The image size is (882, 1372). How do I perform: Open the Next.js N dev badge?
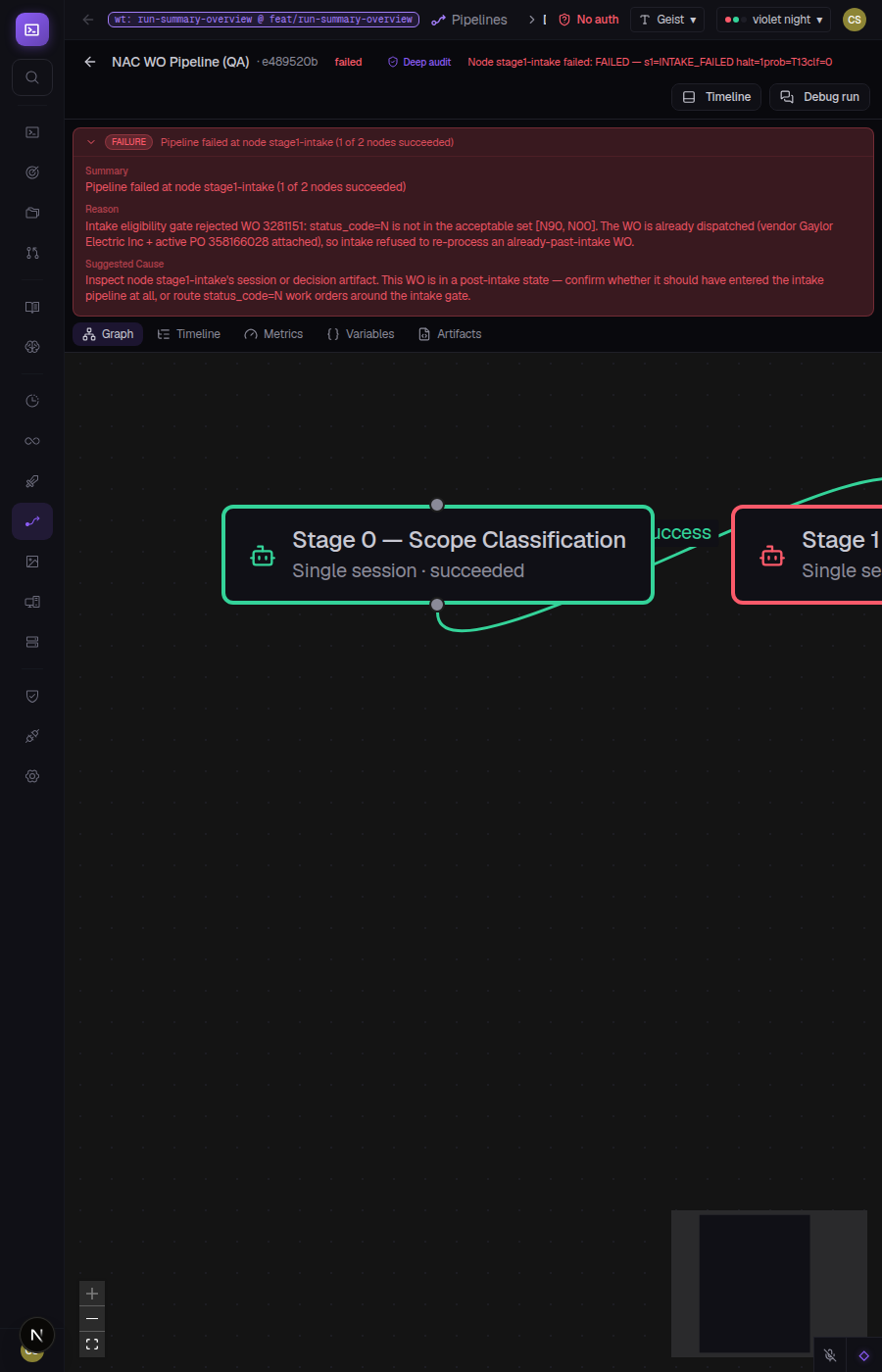37,1335
